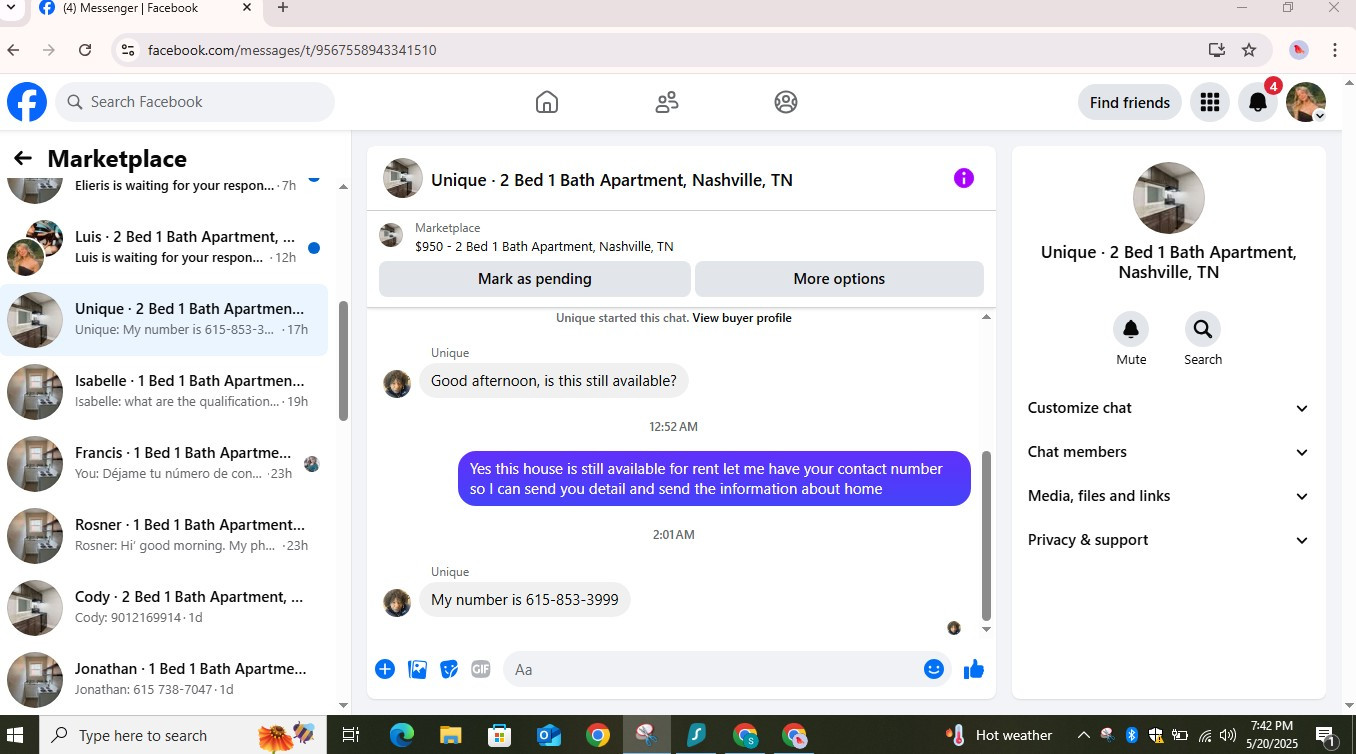The image size is (1356, 754).
Task: Focus the Aa message input
Action: pyautogui.click(x=726, y=669)
